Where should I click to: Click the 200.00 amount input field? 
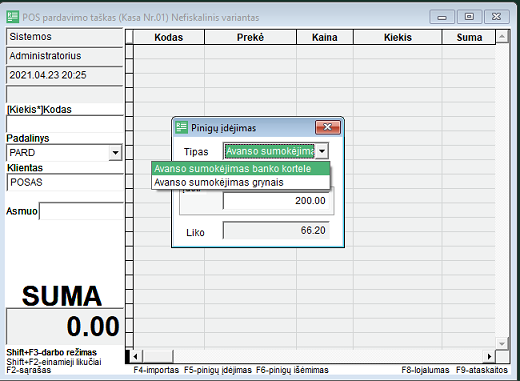pos(276,201)
